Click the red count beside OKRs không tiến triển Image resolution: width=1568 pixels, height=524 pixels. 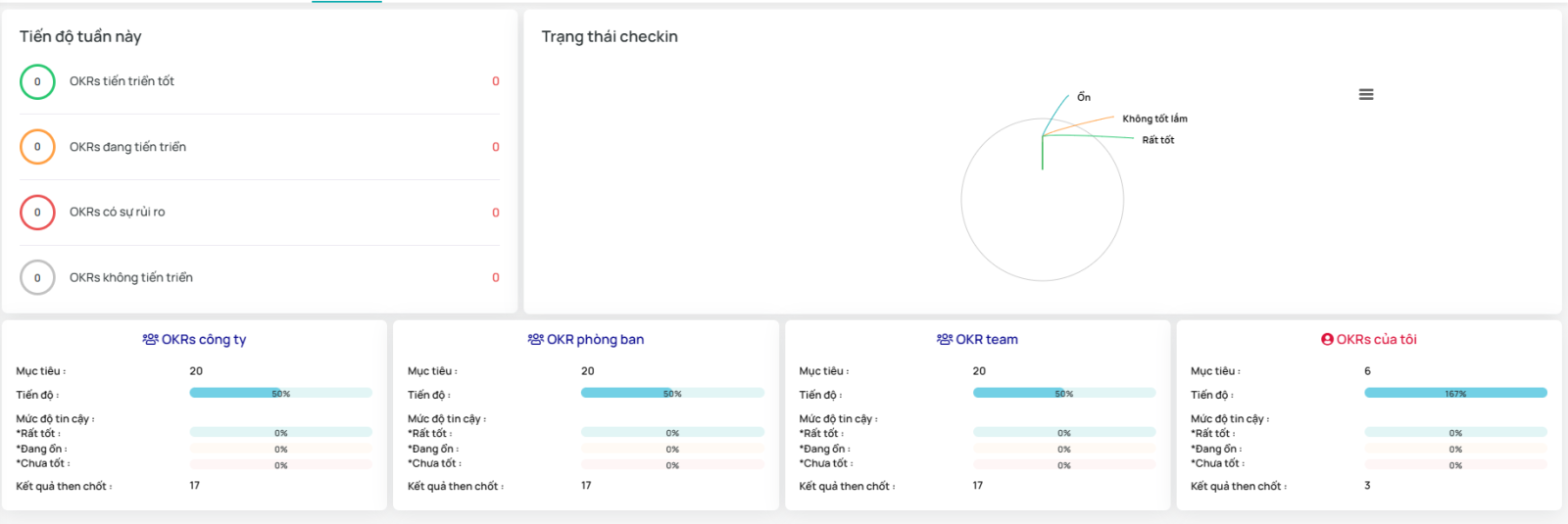click(x=495, y=278)
